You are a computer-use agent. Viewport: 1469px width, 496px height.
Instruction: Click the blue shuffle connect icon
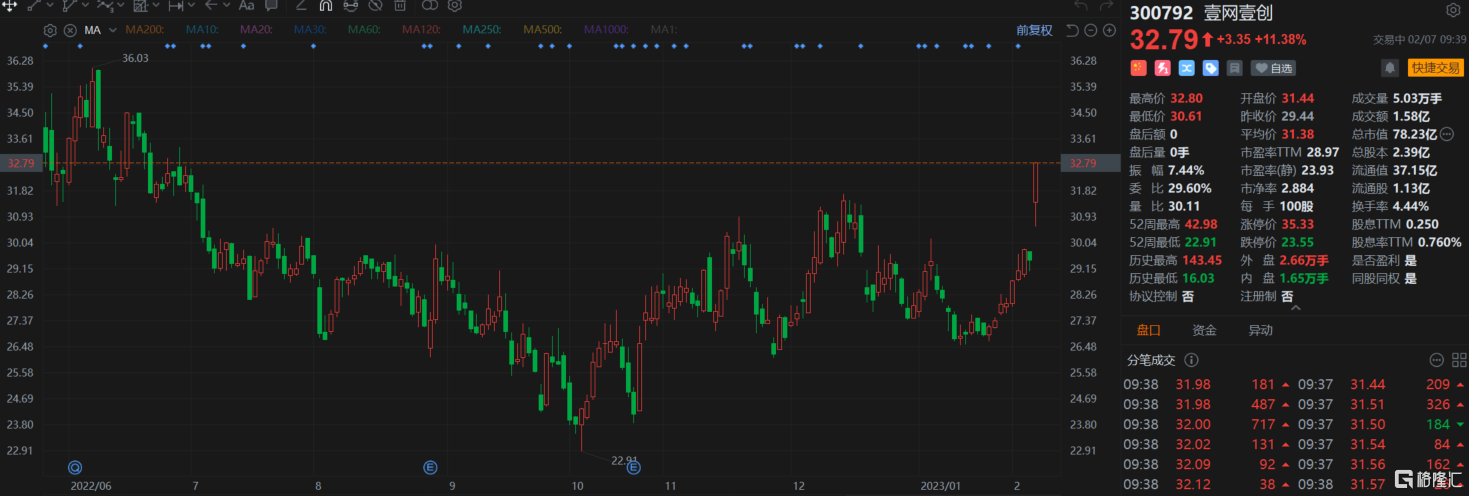point(1187,68)
